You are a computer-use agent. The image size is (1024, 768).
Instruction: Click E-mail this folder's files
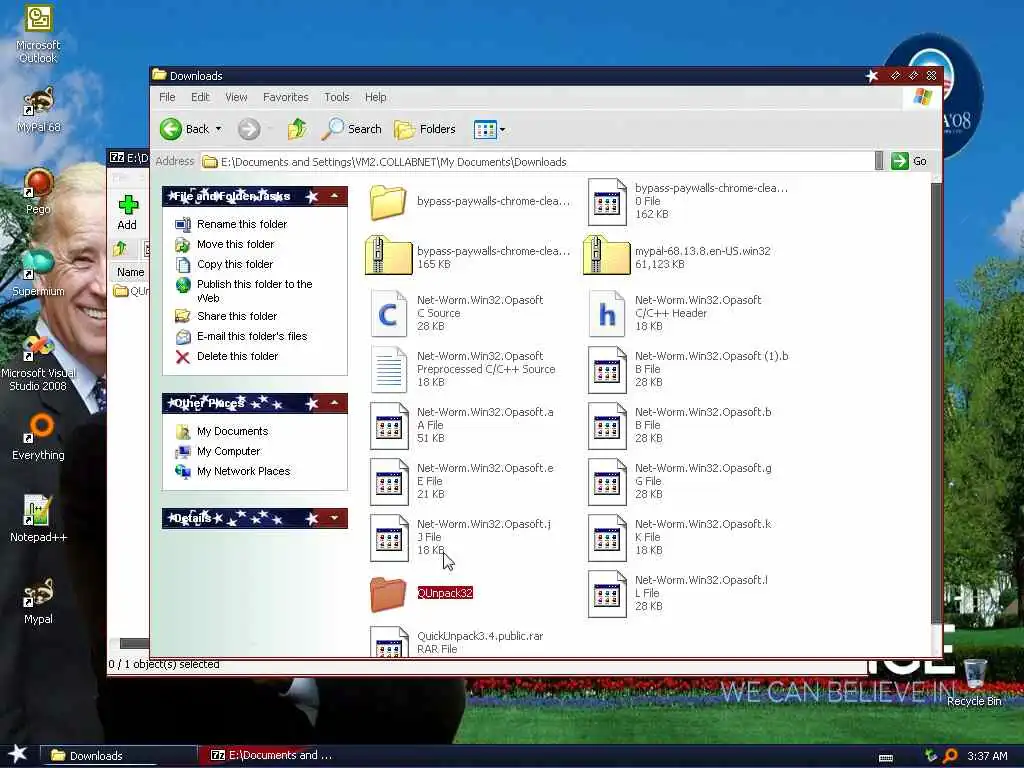[x=241, y=336]
